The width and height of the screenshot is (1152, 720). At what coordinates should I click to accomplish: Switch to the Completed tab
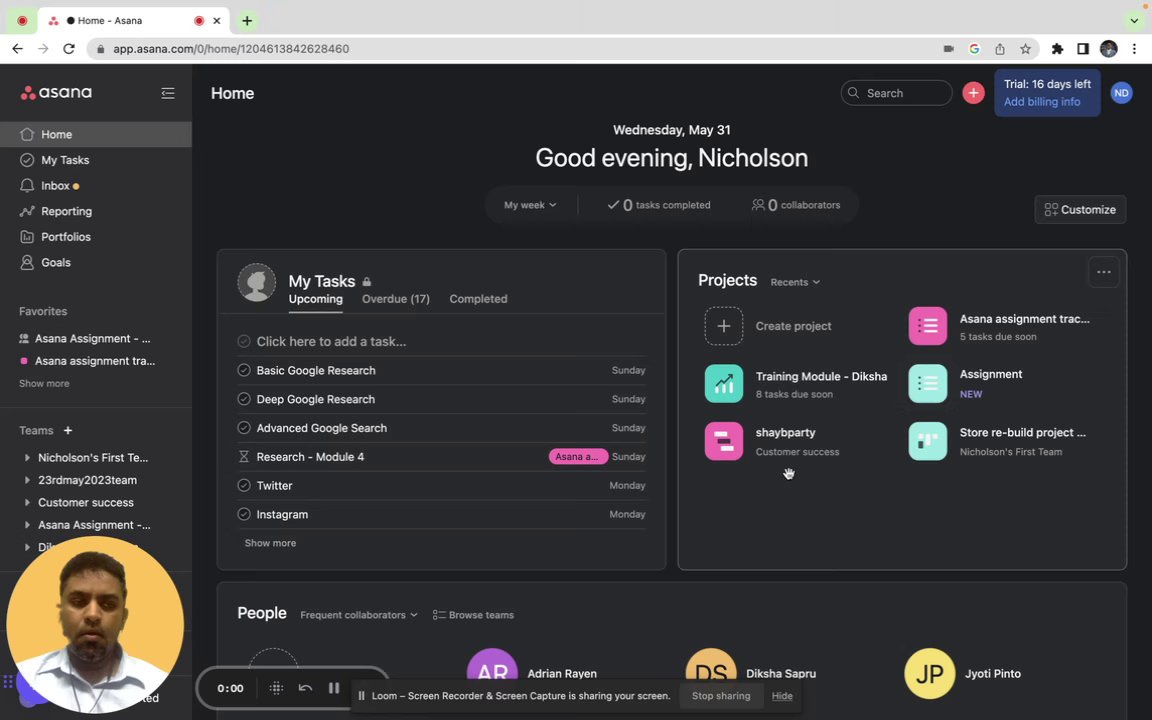[478, 299]
